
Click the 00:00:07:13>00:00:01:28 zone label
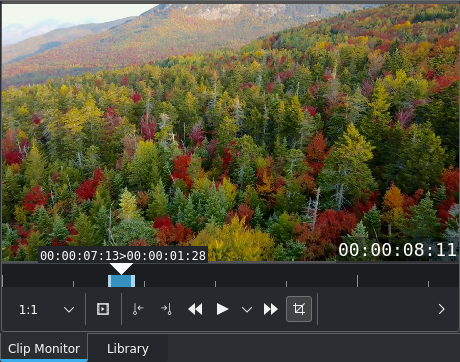point(123,256)
